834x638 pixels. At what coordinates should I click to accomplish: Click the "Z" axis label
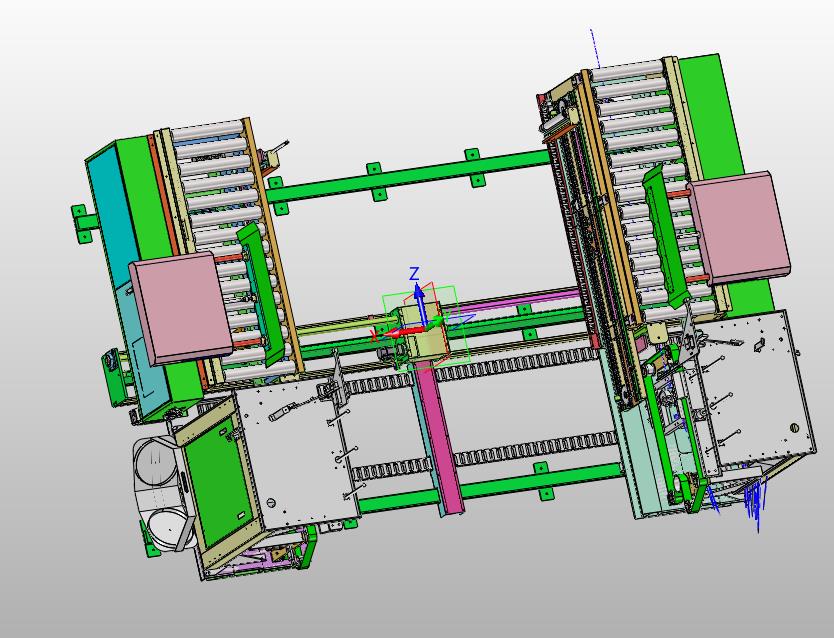coord(414,274)
